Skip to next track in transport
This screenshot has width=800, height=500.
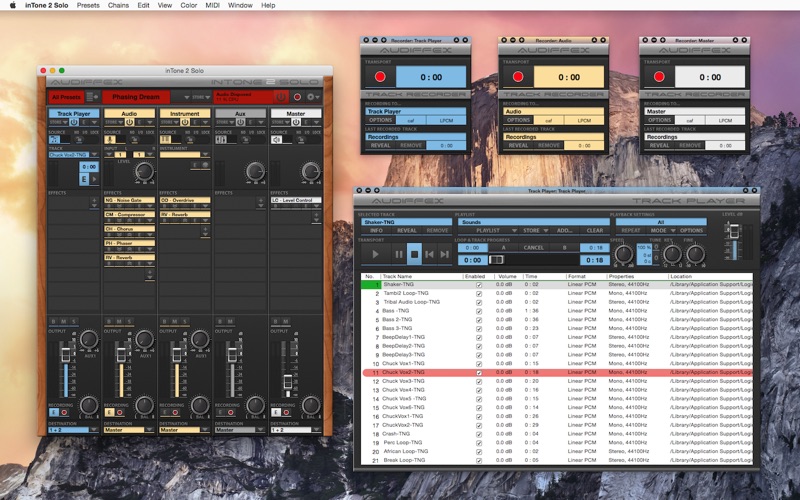click(x=446, y=255)
